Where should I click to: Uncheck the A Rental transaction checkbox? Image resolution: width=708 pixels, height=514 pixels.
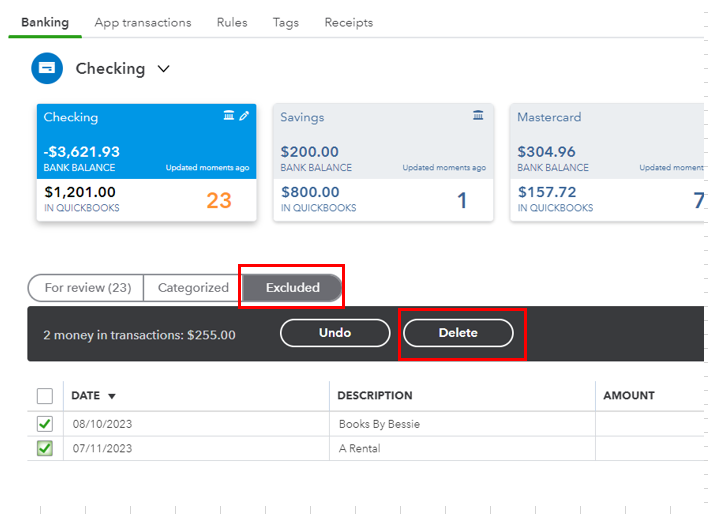45,449
